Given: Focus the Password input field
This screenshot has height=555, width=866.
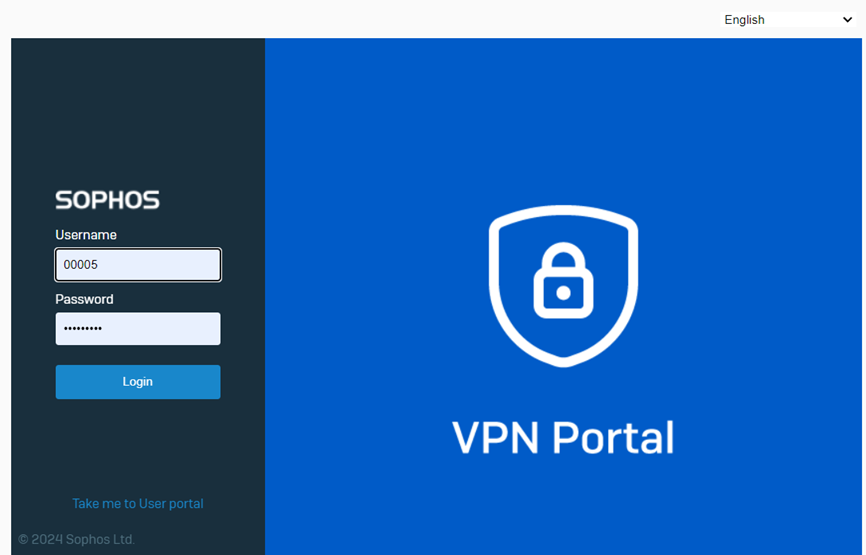Looking at the screenshot, I should click(138, 329).
